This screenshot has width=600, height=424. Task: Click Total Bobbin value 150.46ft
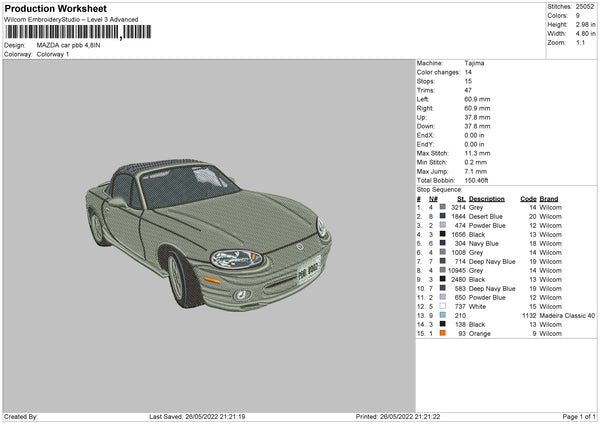476,180
